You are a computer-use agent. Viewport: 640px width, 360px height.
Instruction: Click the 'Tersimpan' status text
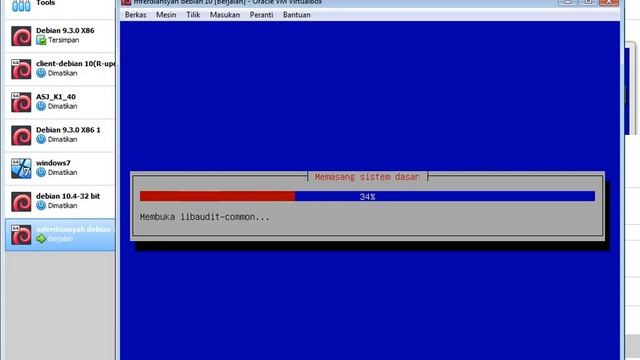[63, 40]
